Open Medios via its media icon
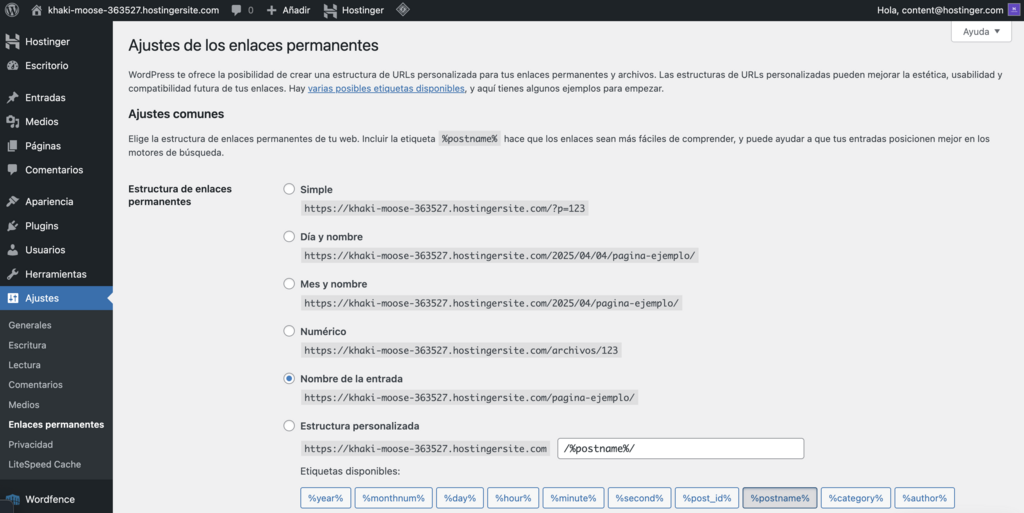 pyautogui.click(x=12, y=122)
